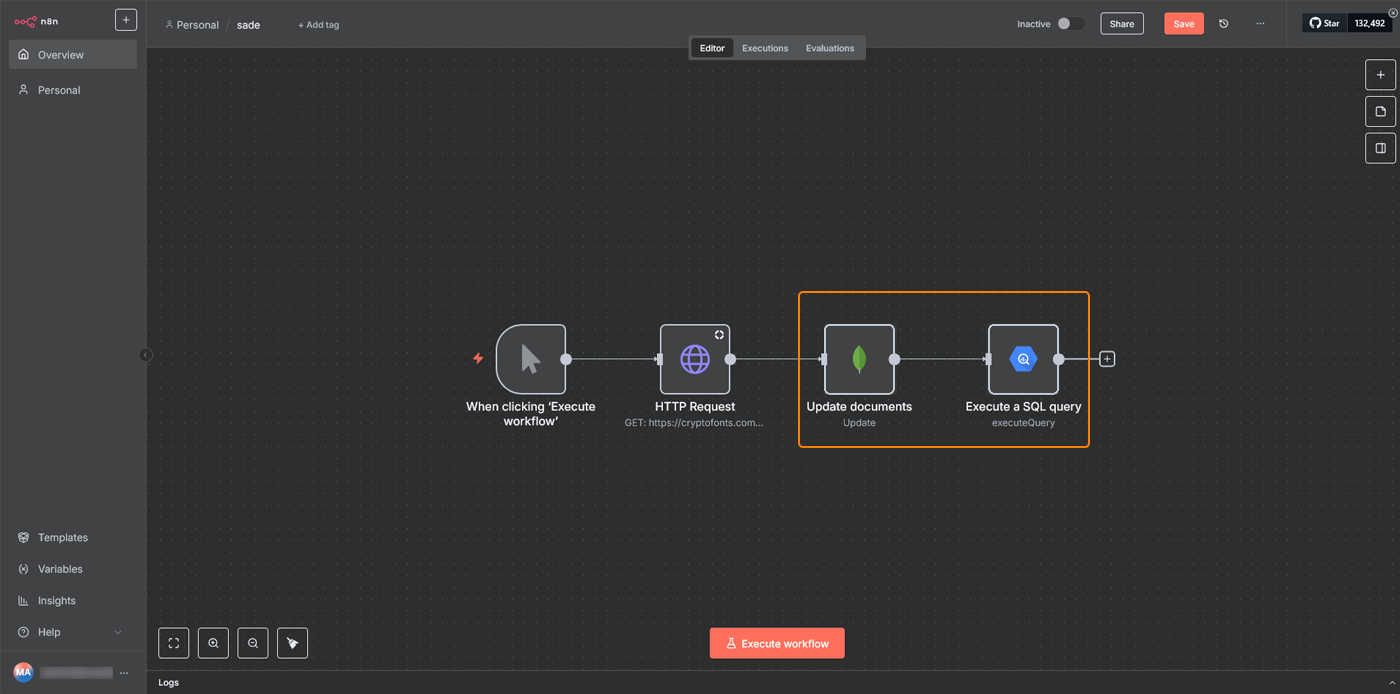The image size is (1400, 694).
Task: Open the workflow three-dot options menu
Action: 1260,24
